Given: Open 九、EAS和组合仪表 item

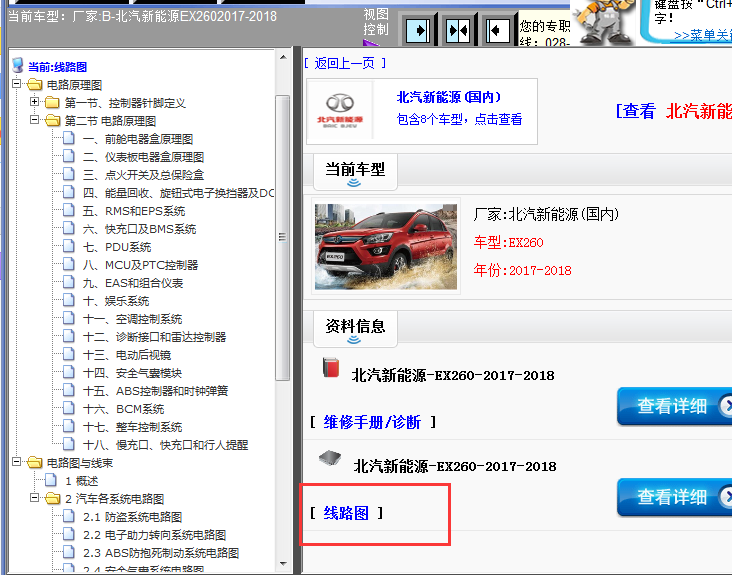Looking at the screenshot, I should tap(133, 283).
